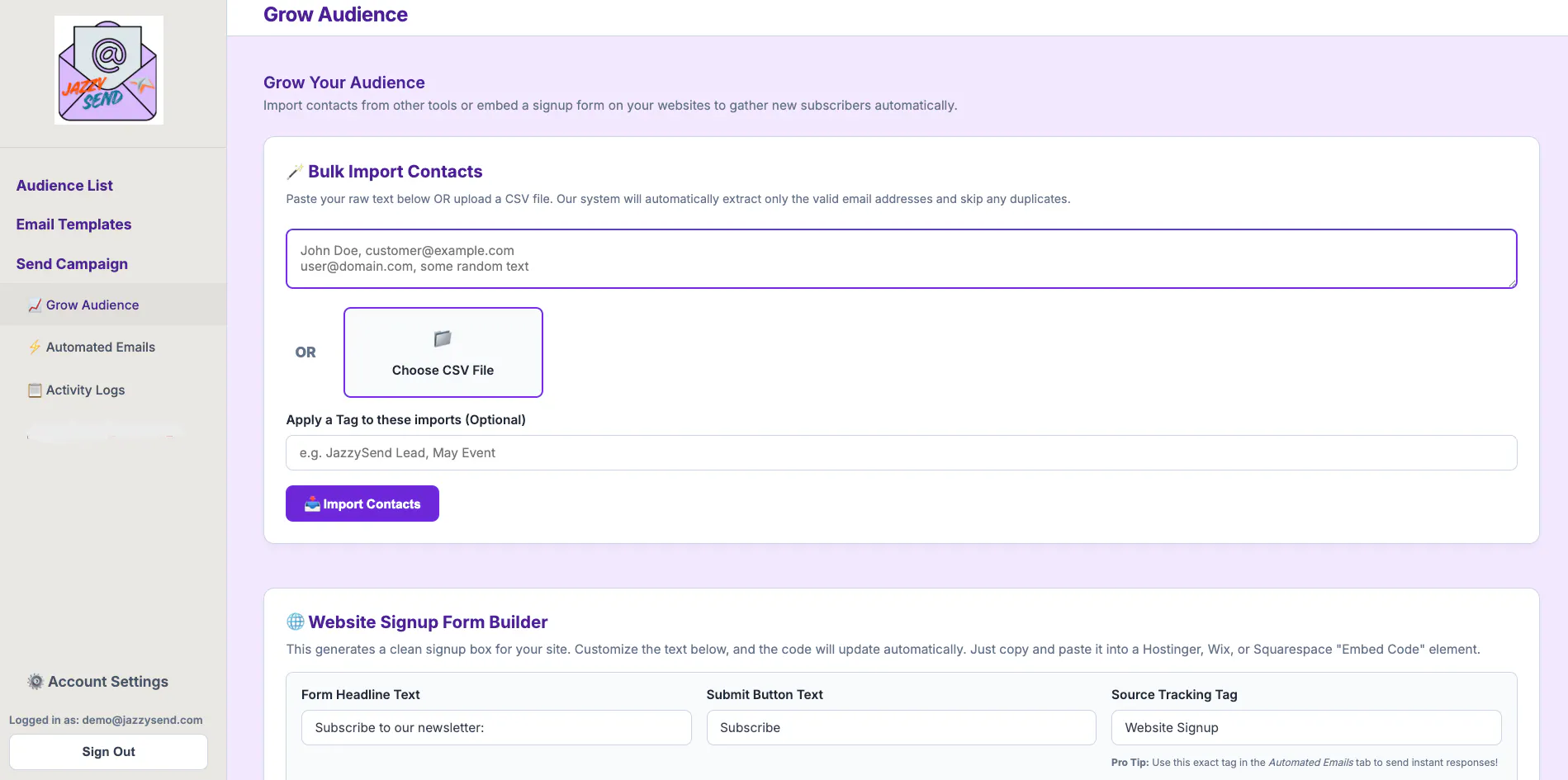This screenshot has height=780, width=1568.
Task: Select Grow Audience in the sidebar
Action: (113, 305)
